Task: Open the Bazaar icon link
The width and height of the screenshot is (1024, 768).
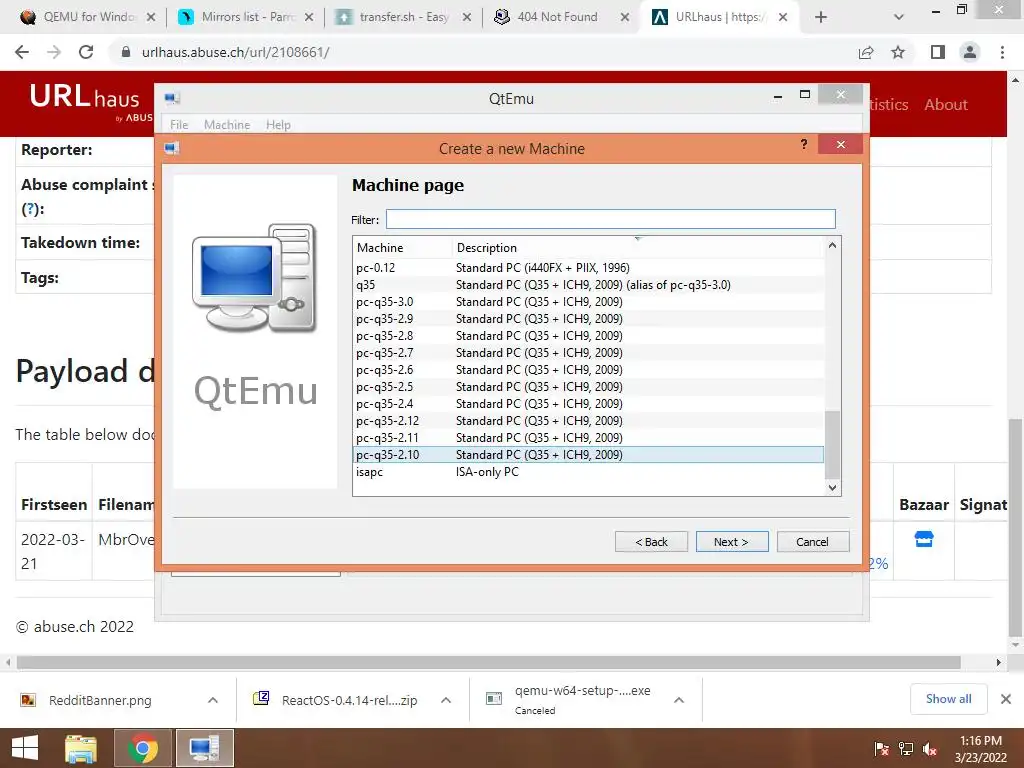Action: [x=923, y=539]
